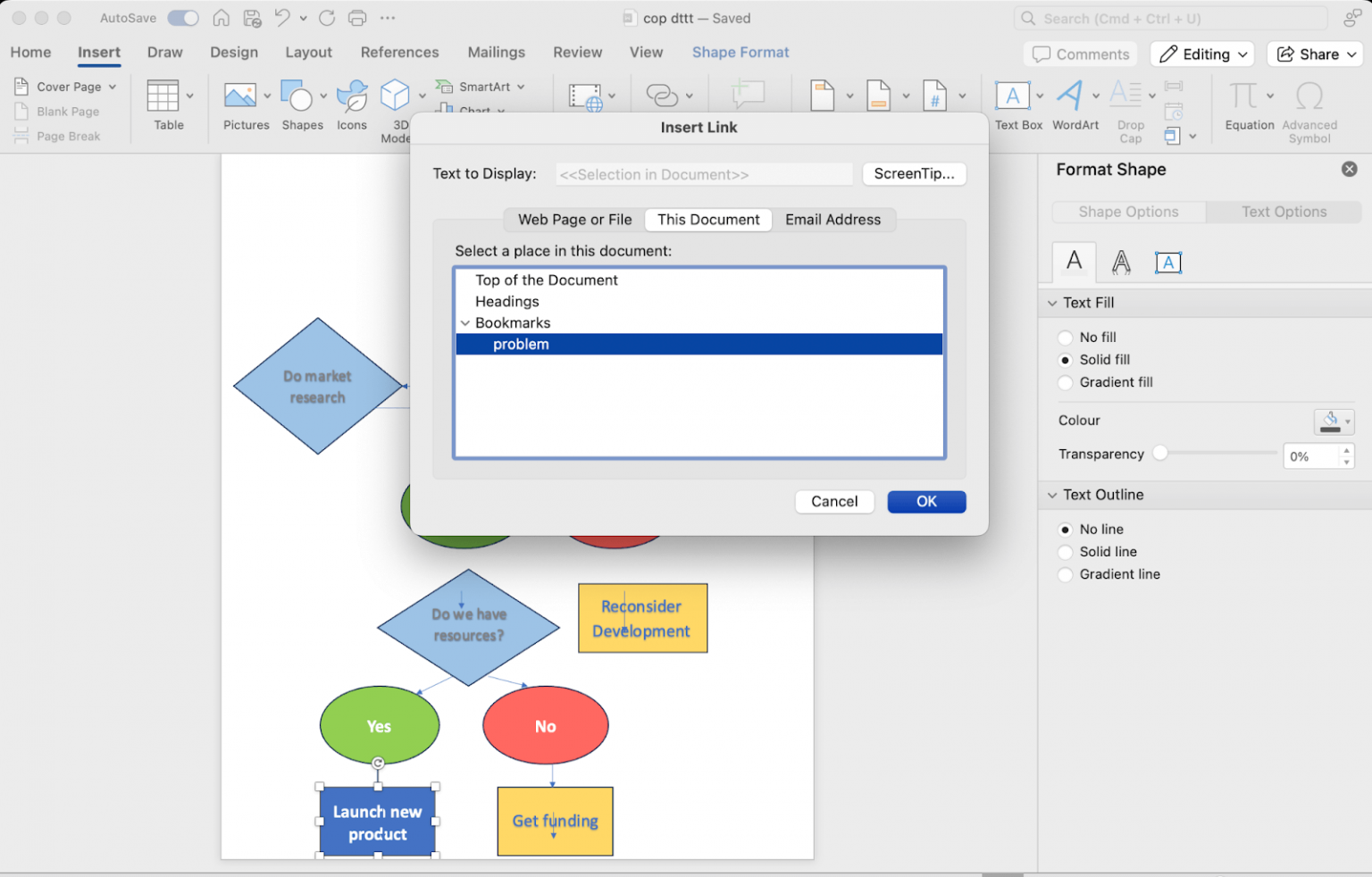Open the Shape Format ribbon tab
Image resolution: width=1372 pixels, height=877 pixels.
point(740,53)
